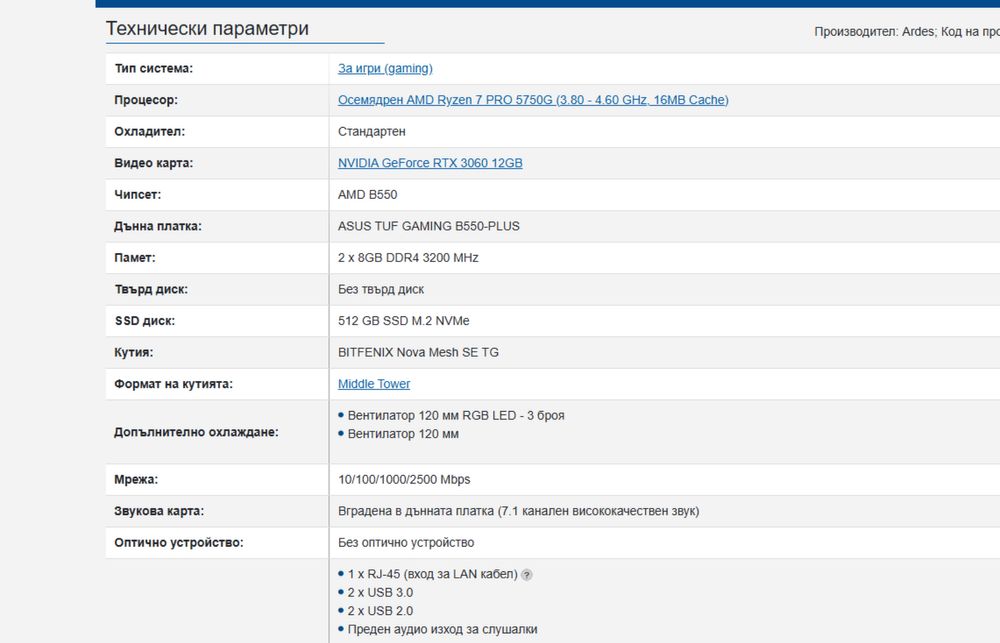The image size is (1000, 643).
Task: Open the Middle Tower link
Action: [374, 383]
